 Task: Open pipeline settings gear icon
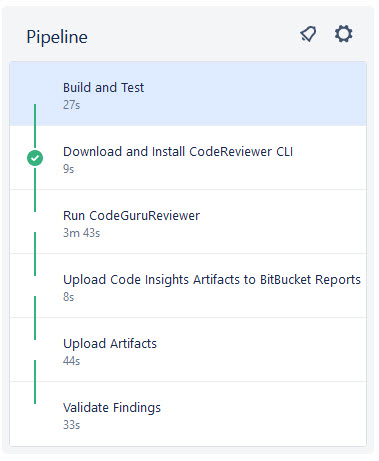343,34
